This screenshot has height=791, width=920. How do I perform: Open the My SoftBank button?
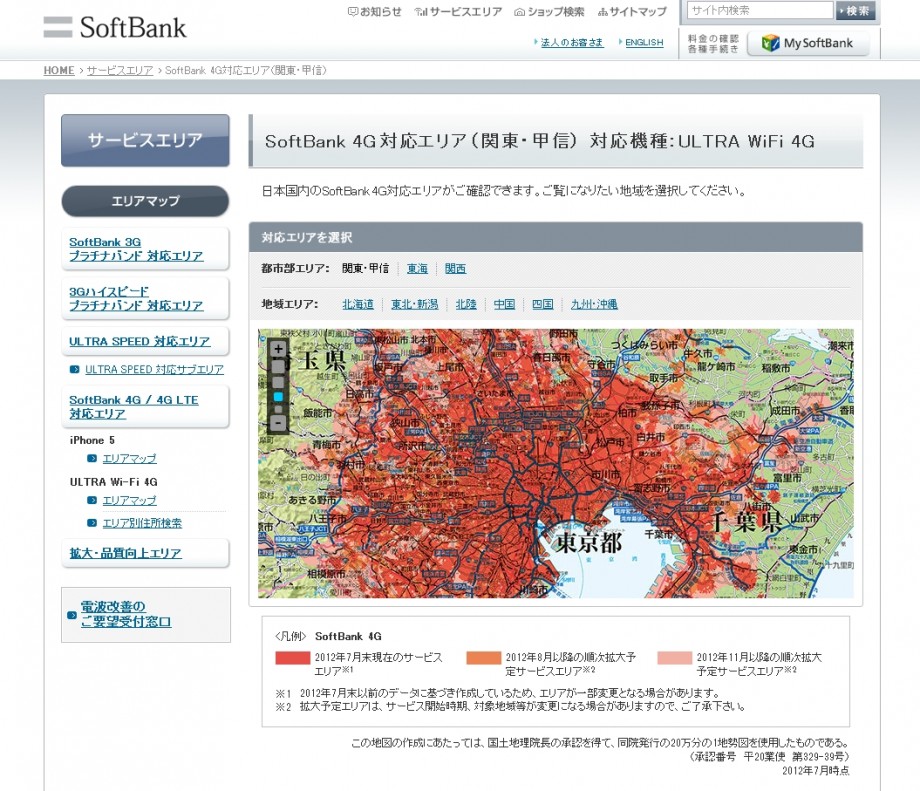[807, 43]
